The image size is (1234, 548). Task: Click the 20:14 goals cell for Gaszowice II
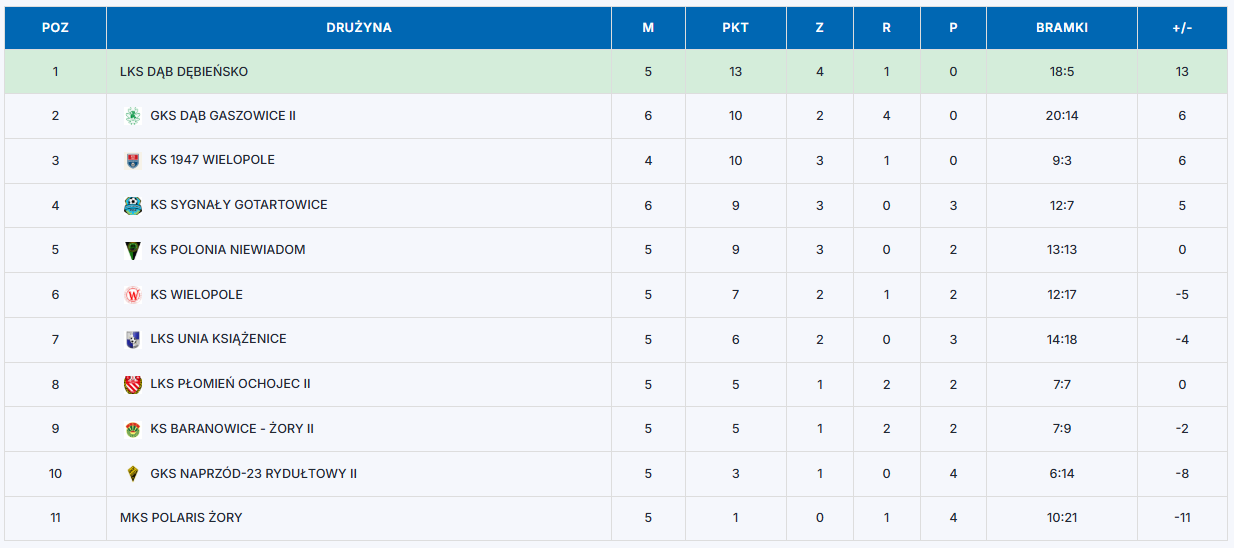click(1061, 116)
